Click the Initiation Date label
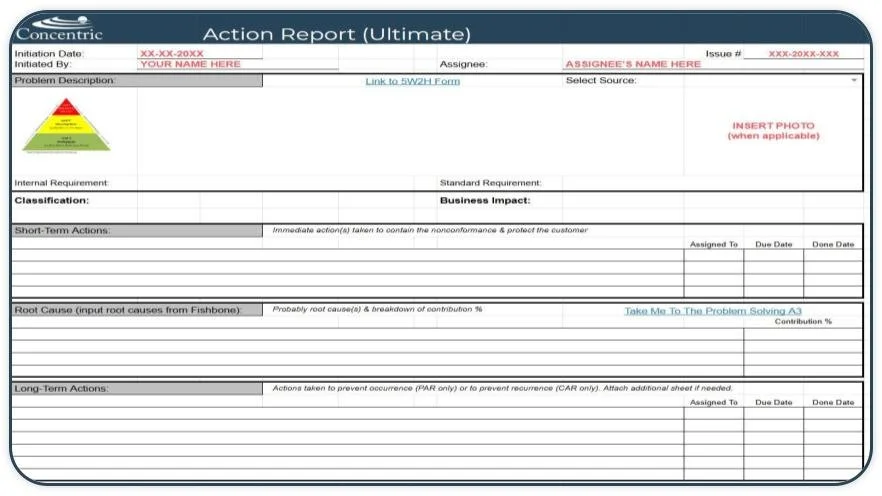 49,53
